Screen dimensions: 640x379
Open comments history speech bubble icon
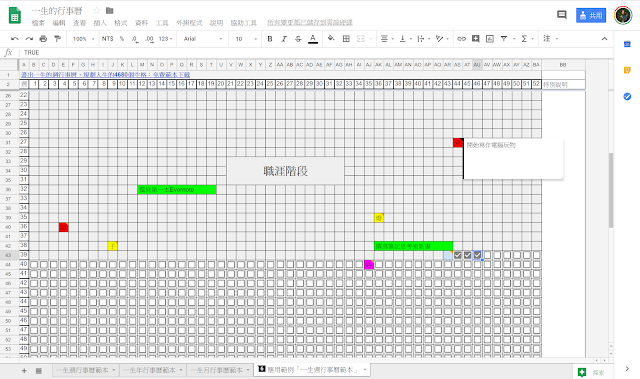[562, 15]
